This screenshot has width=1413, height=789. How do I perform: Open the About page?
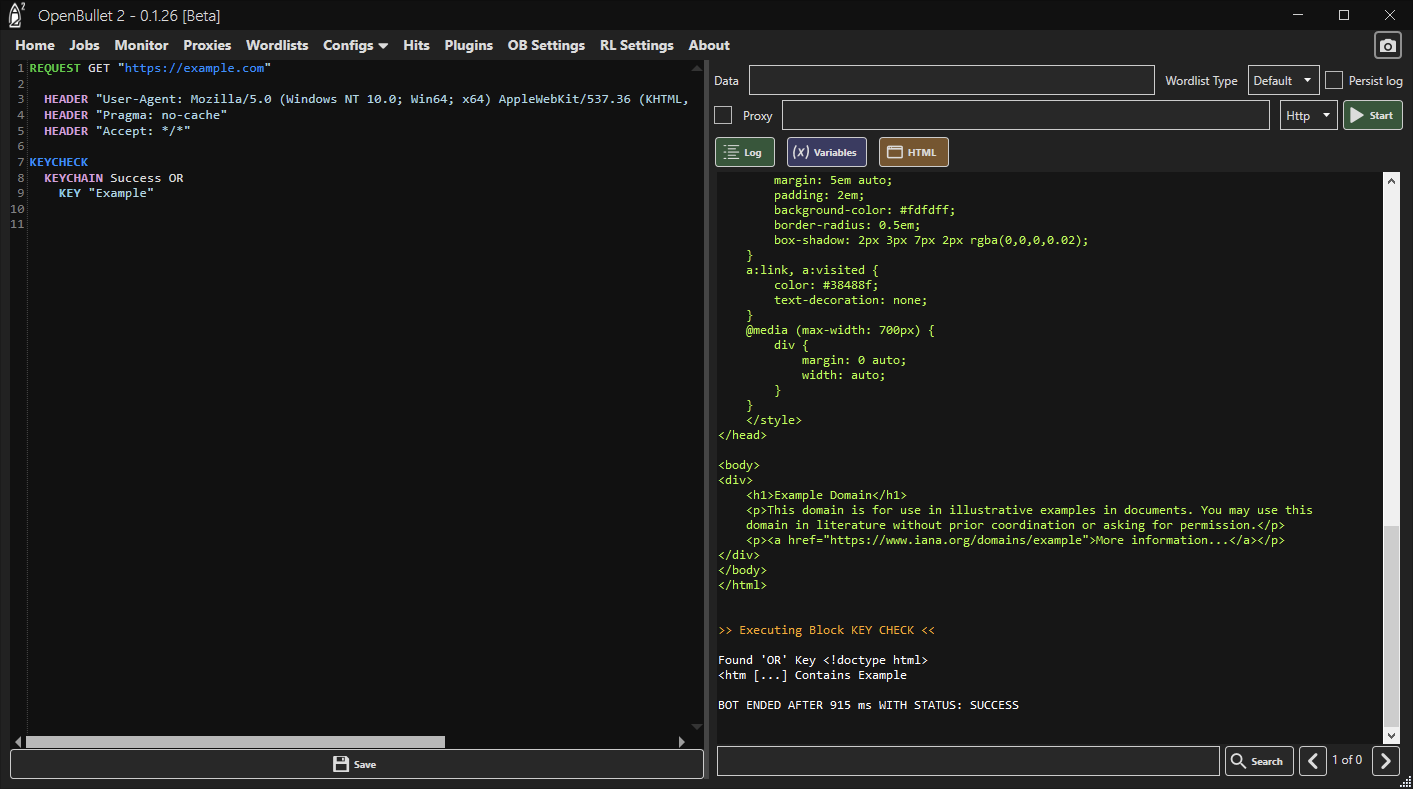pyautogui.click(x=709, y=45)
